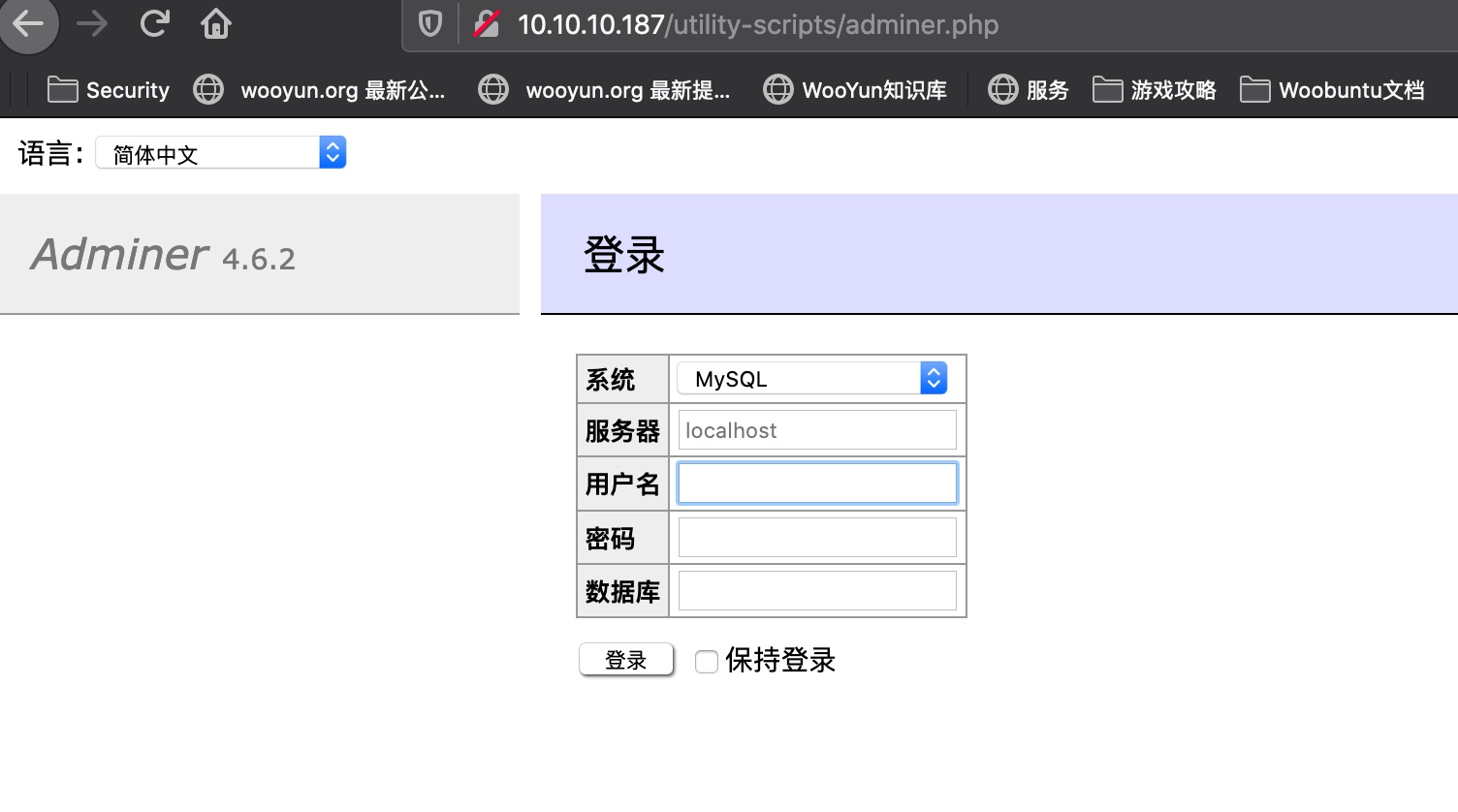
Task: Focus the address bar URL adminer.php
Action: coord(758,25)
